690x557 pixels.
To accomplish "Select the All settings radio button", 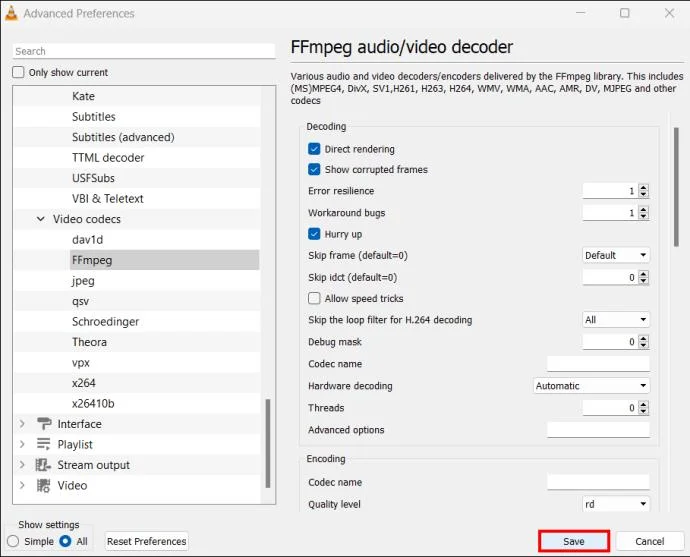I will 65,541.
